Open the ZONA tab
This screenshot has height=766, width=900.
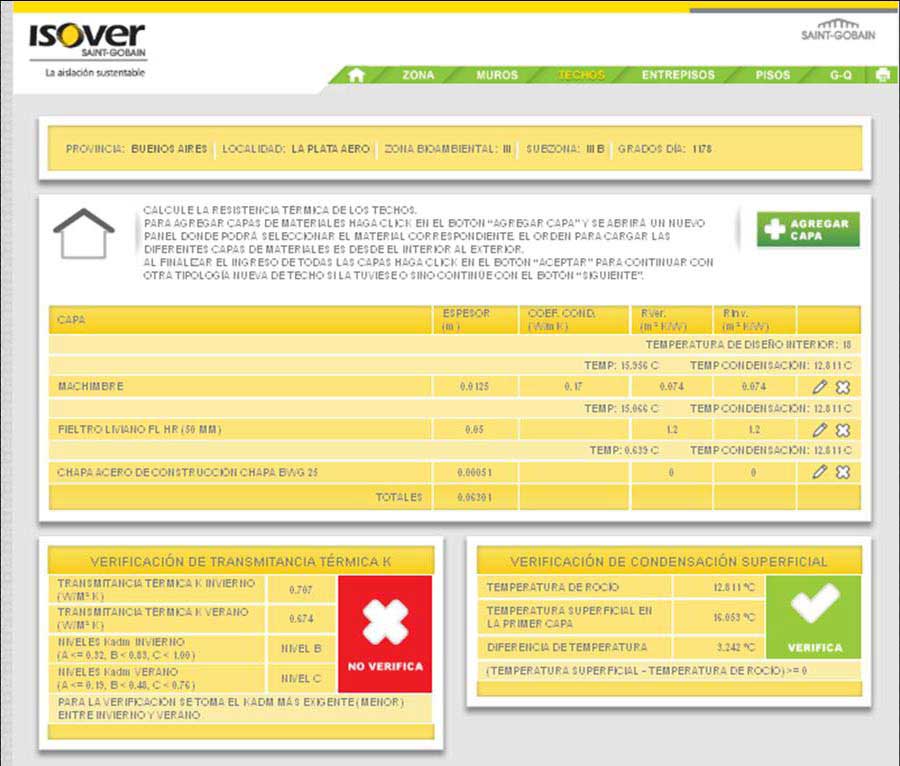[418, 75]
